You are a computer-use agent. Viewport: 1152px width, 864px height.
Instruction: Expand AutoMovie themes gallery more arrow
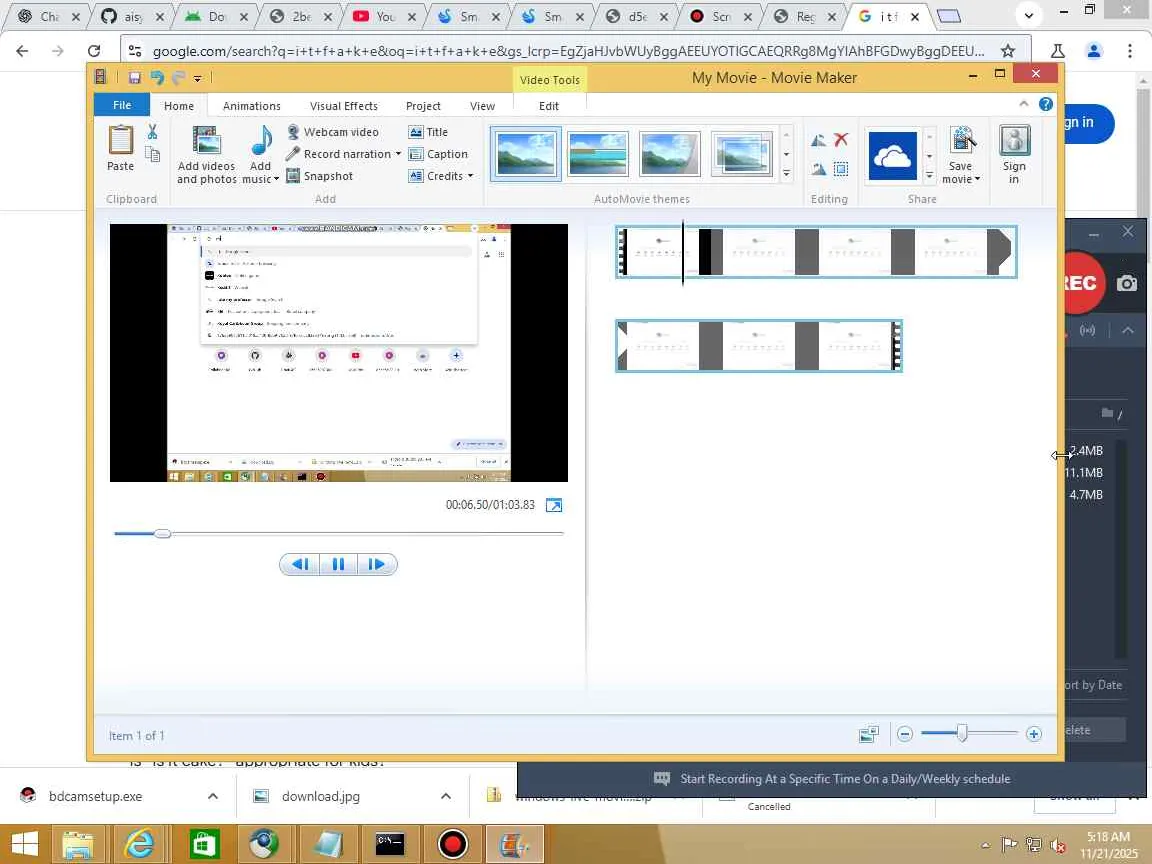pyautogui.click(x=787, y=174)
